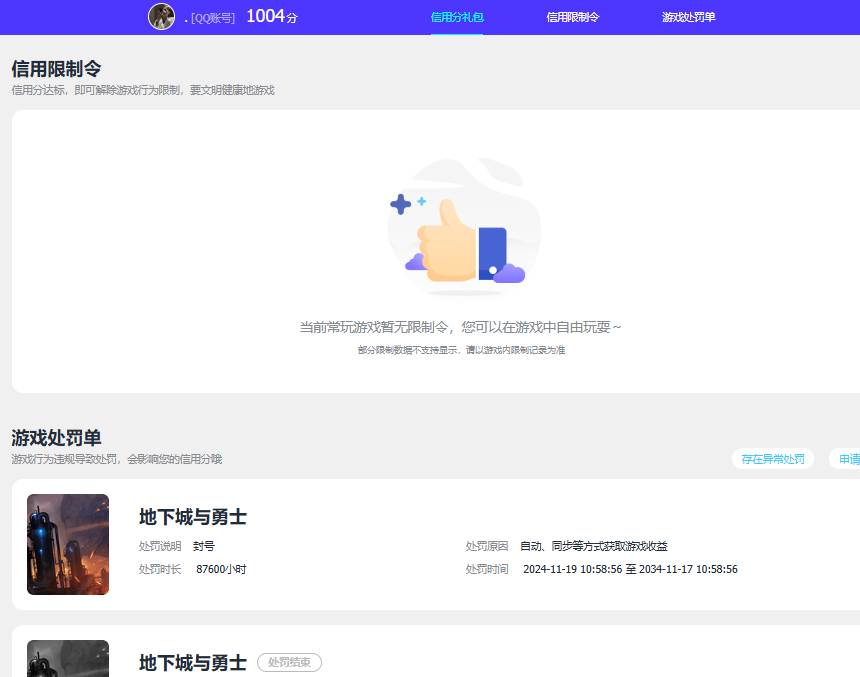Image resolution: width=860 pixels, height=677 pixels.
Task: Select first 地下城与勇士 punishment title
Action: [x=193, y=517]
